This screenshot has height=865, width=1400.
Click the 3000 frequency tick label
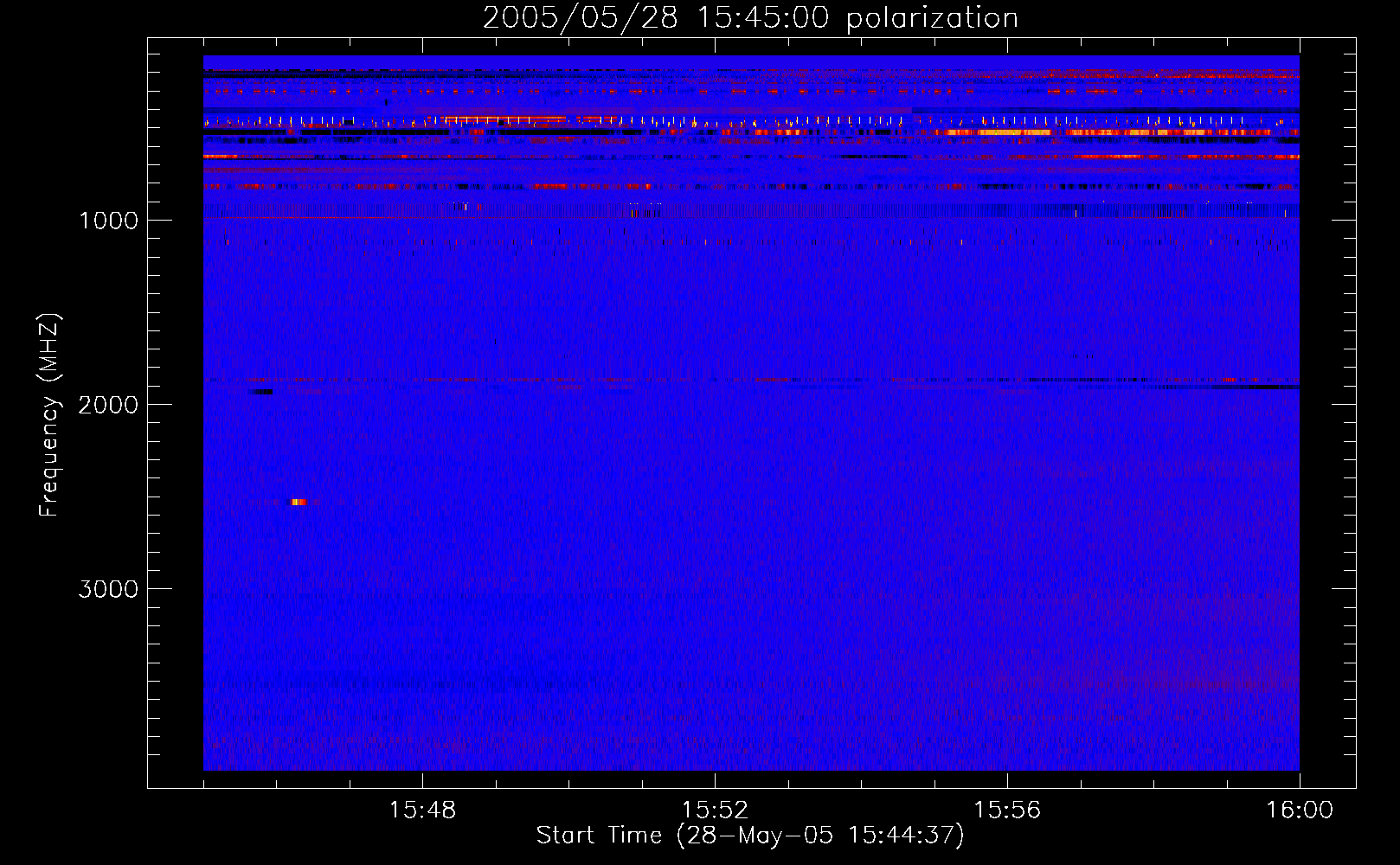tap(108, 589)
